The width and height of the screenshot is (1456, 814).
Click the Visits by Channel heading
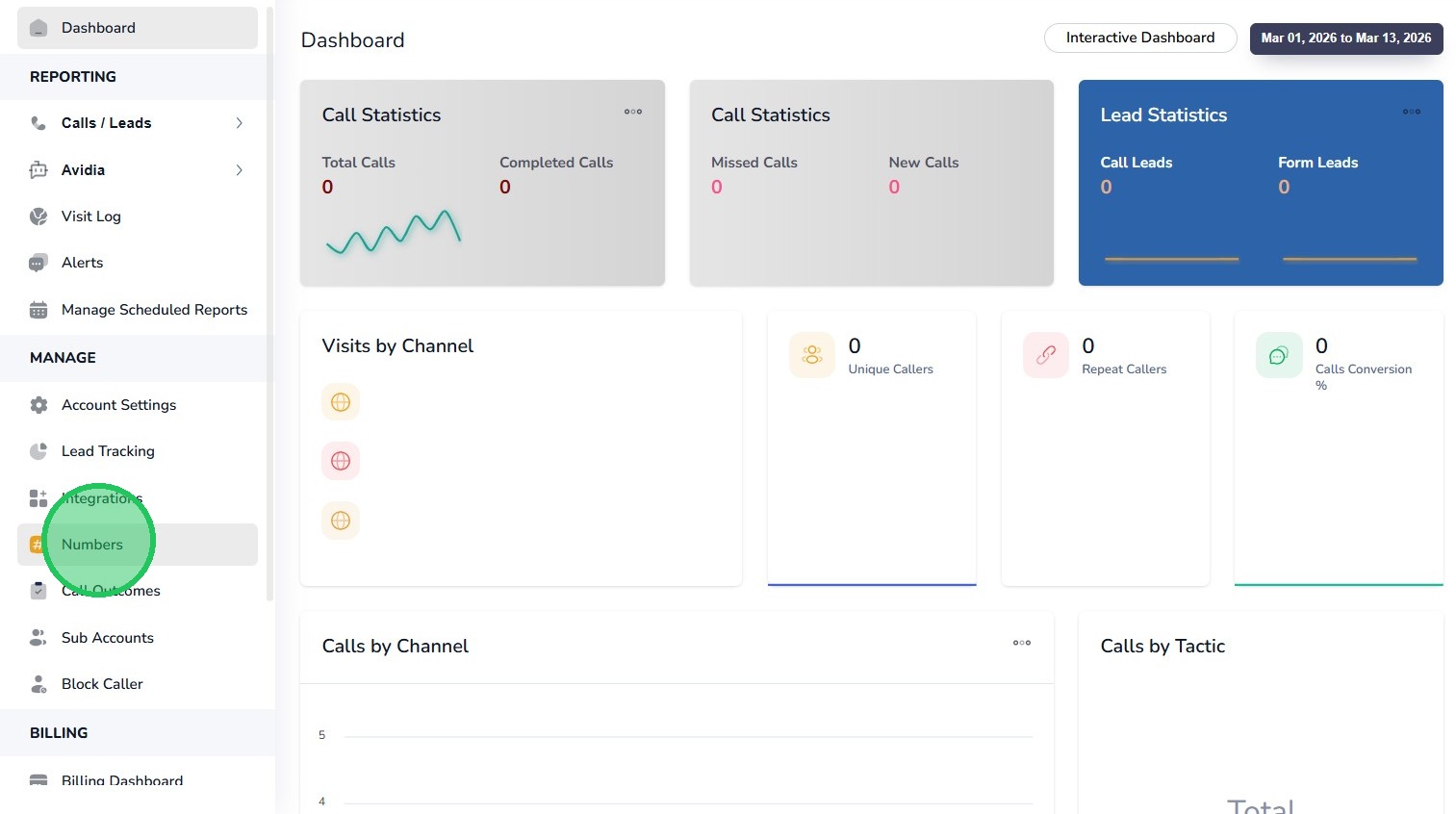click(x=397, y=346)
